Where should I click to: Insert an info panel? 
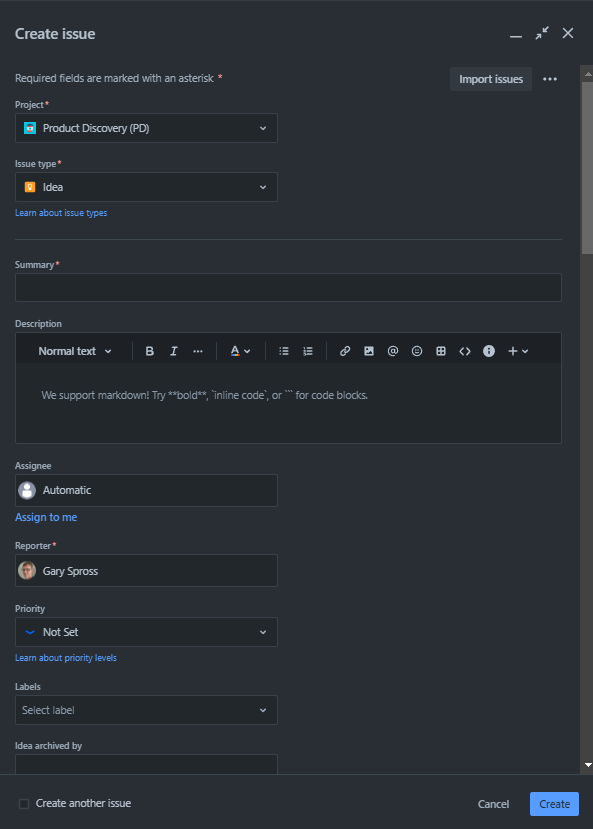click(x=489, y=351)
